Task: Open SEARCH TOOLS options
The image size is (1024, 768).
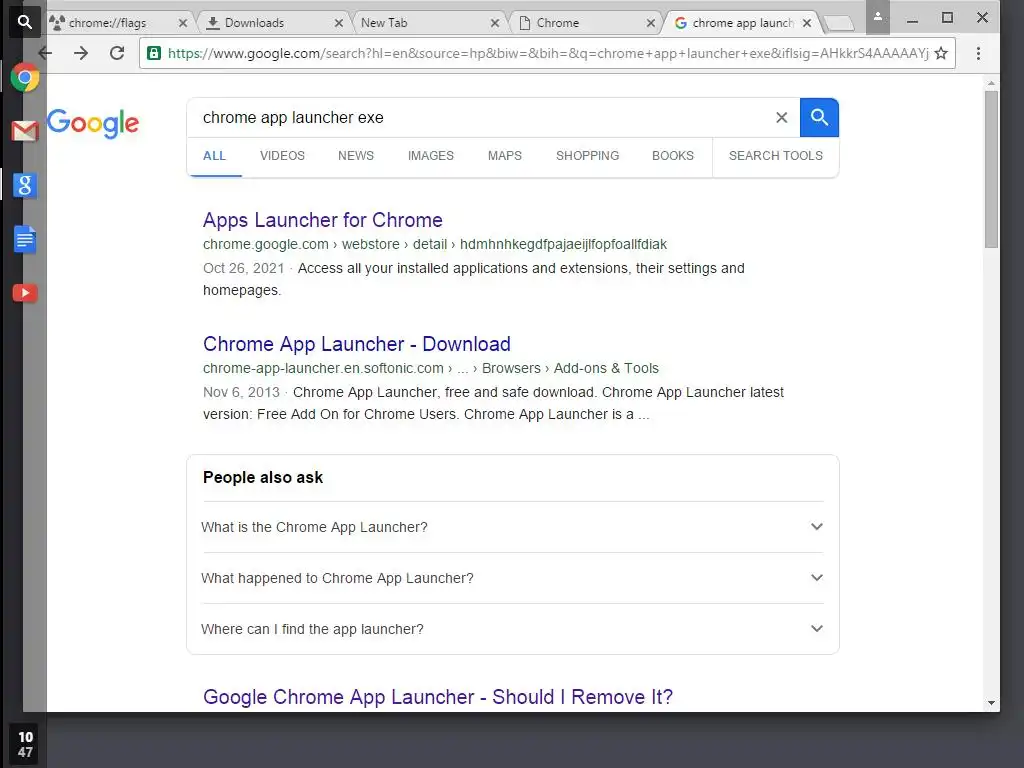Action: point(776,156)
